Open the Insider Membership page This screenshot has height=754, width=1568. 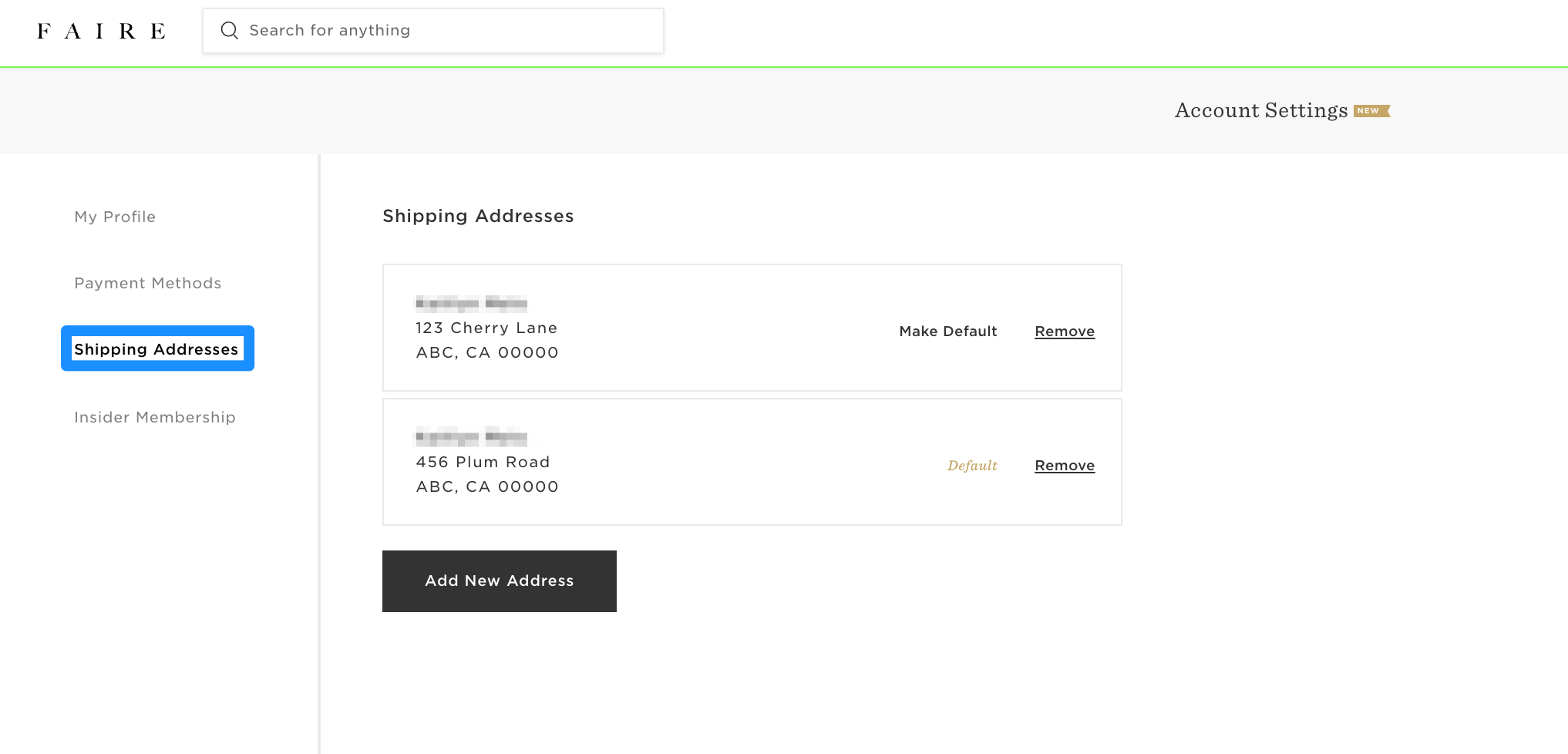pos(155,417)
